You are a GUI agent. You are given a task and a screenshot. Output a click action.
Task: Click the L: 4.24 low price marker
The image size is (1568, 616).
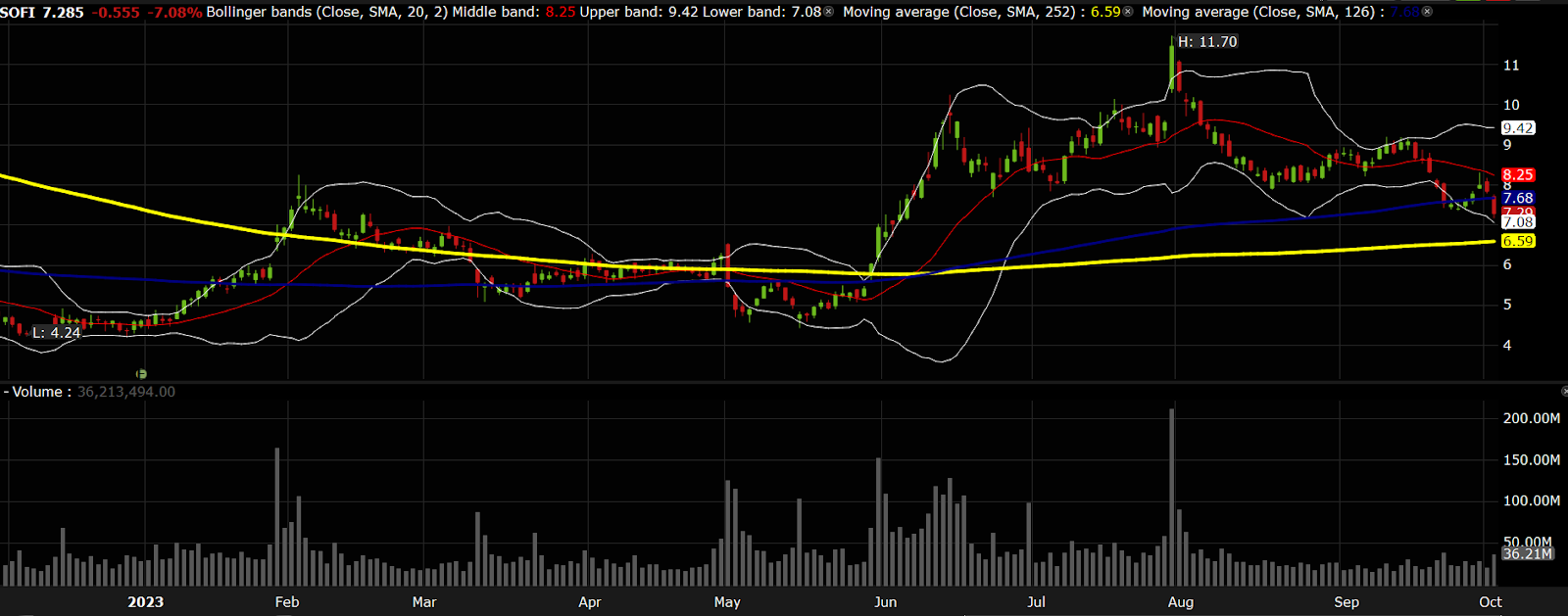[x=56, y=333]
